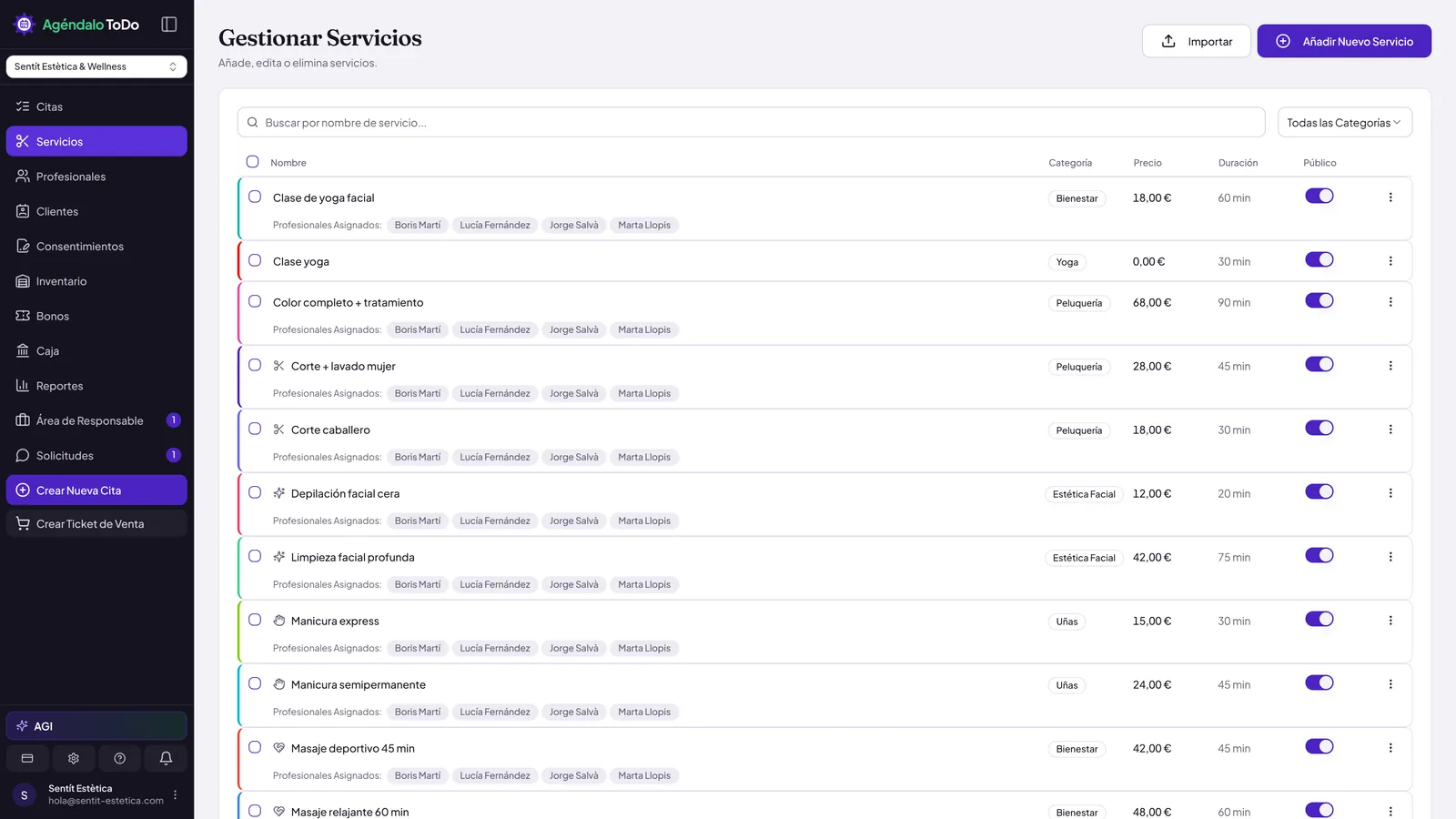Screen dimensions: 1456x819
Task: Open three-dot menu for Depilación facial cera
Action: coord(1390,493)
